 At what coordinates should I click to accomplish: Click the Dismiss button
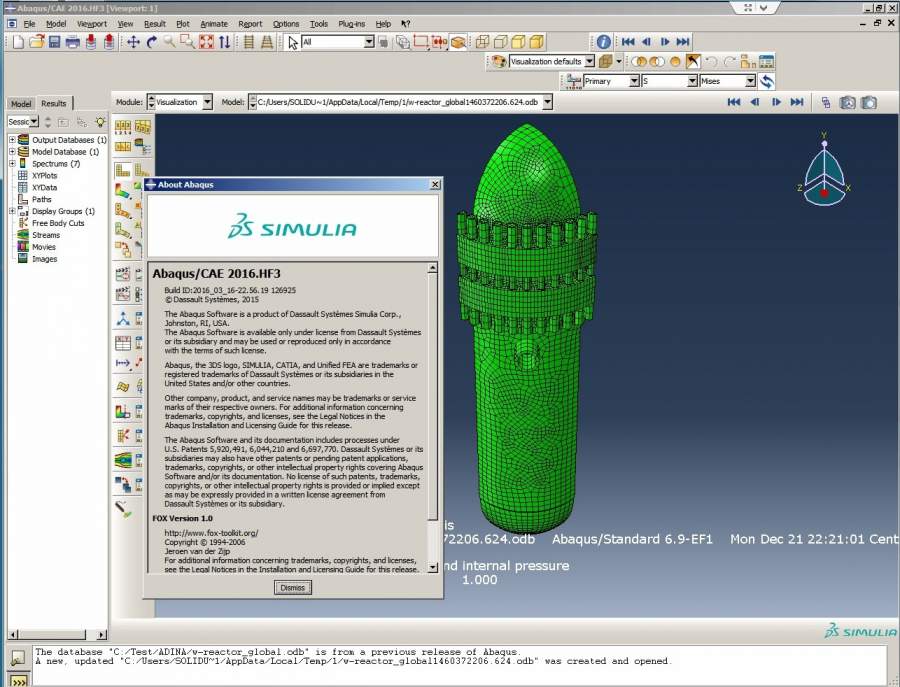point(293,588)
